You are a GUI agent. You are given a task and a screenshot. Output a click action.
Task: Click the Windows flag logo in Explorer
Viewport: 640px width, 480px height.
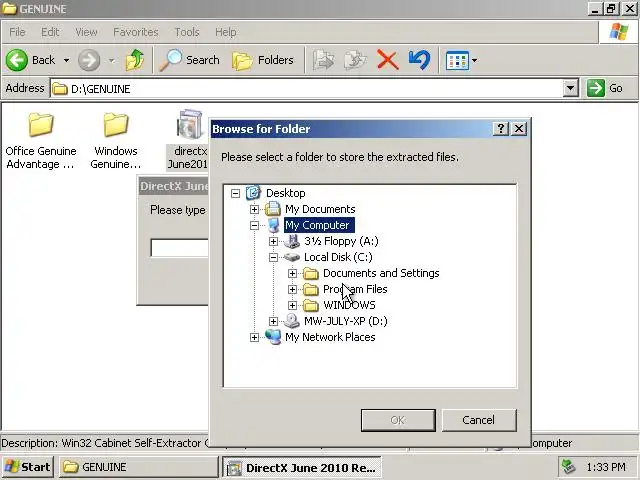pyautogui.click(x=619, y=32)
